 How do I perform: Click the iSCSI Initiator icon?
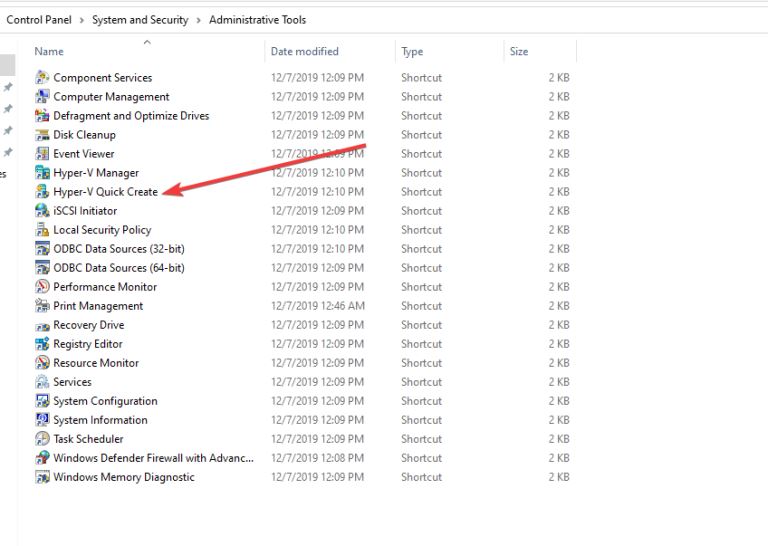[43, 211]
